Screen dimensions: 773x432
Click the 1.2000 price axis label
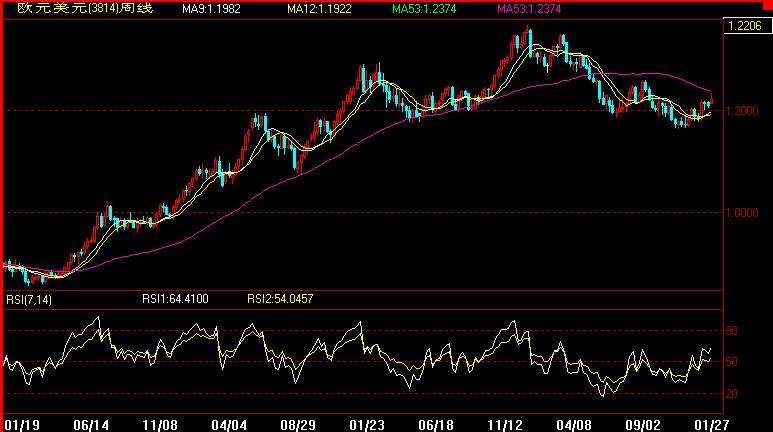[x=742, y=111]
